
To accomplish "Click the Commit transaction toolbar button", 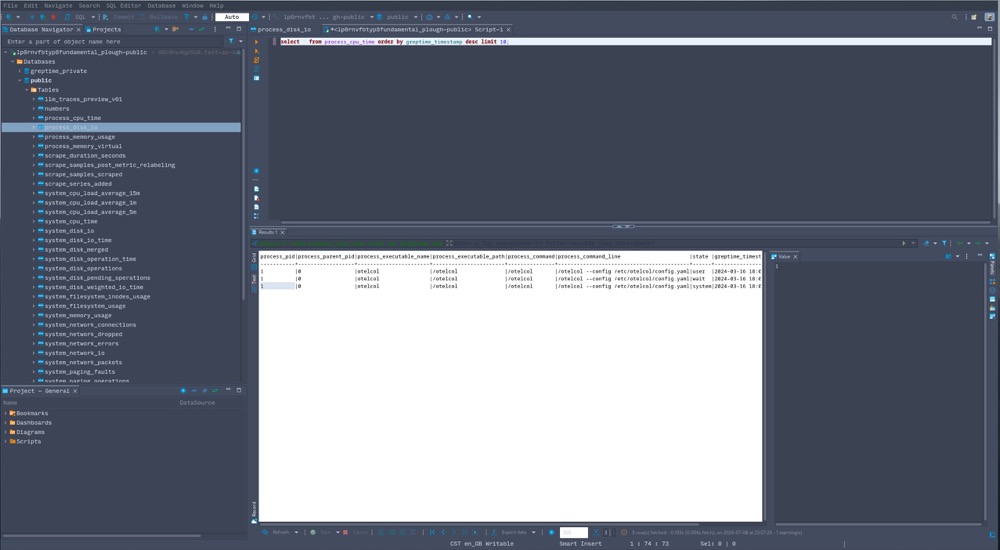I will tap(122, 17).
